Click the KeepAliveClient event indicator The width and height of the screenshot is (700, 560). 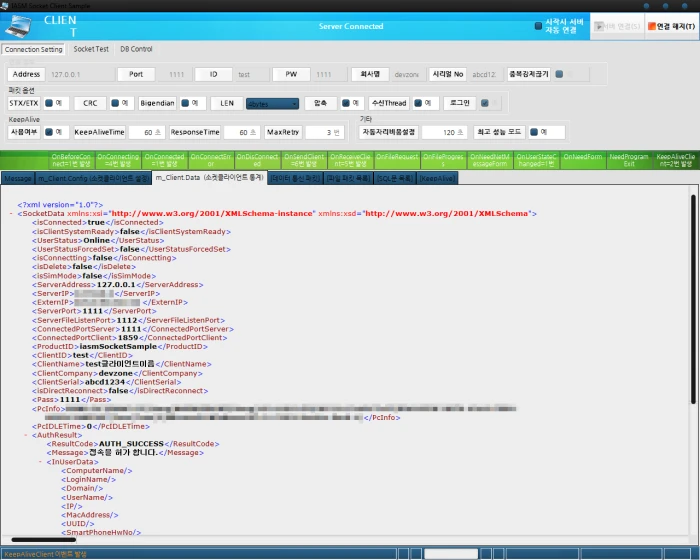coord(675,160)
